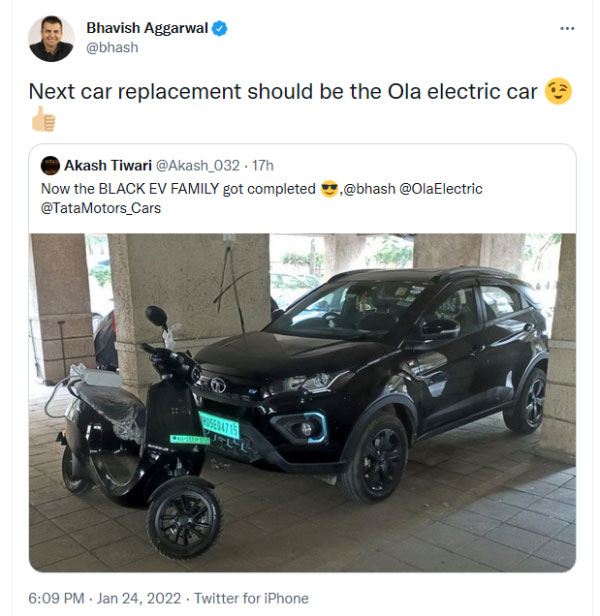The height and width of the screenshot is (616, 600).
Task: Click the 6:09 PM tweet time
Action: (55, 598)
